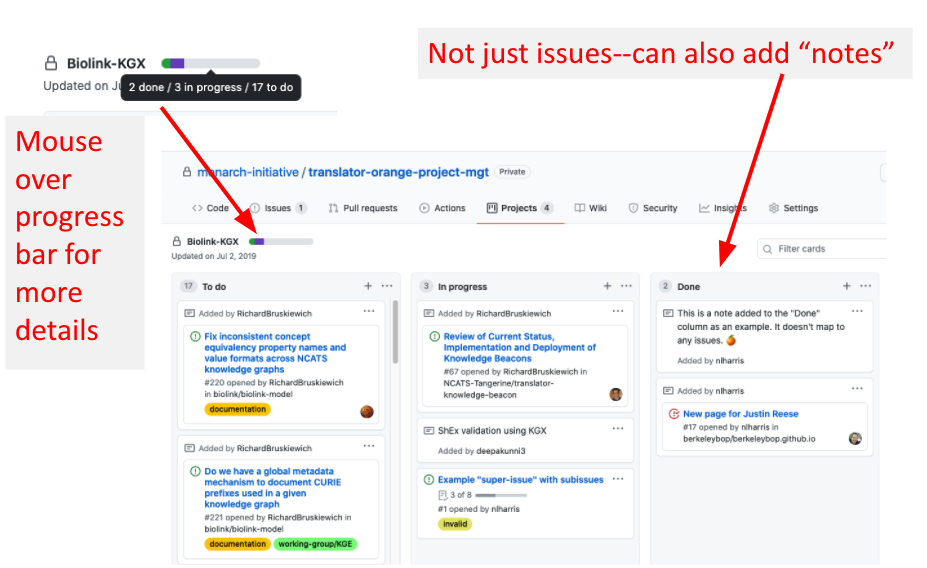Viewport: 927px width, 568px height.
Task: Open menu for Fix inconsistent concept card
Action: point(369,311)
